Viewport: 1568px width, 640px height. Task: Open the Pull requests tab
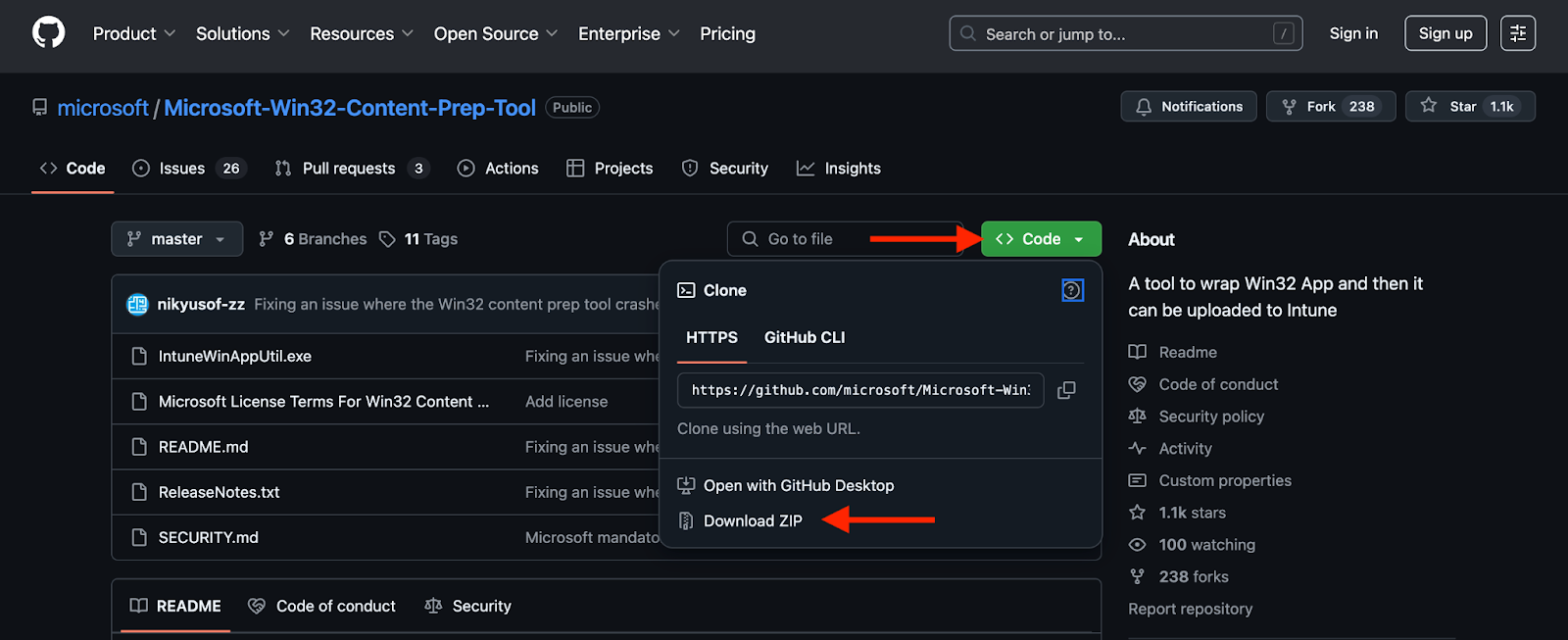pyautogui.click(x=351, y=169)
